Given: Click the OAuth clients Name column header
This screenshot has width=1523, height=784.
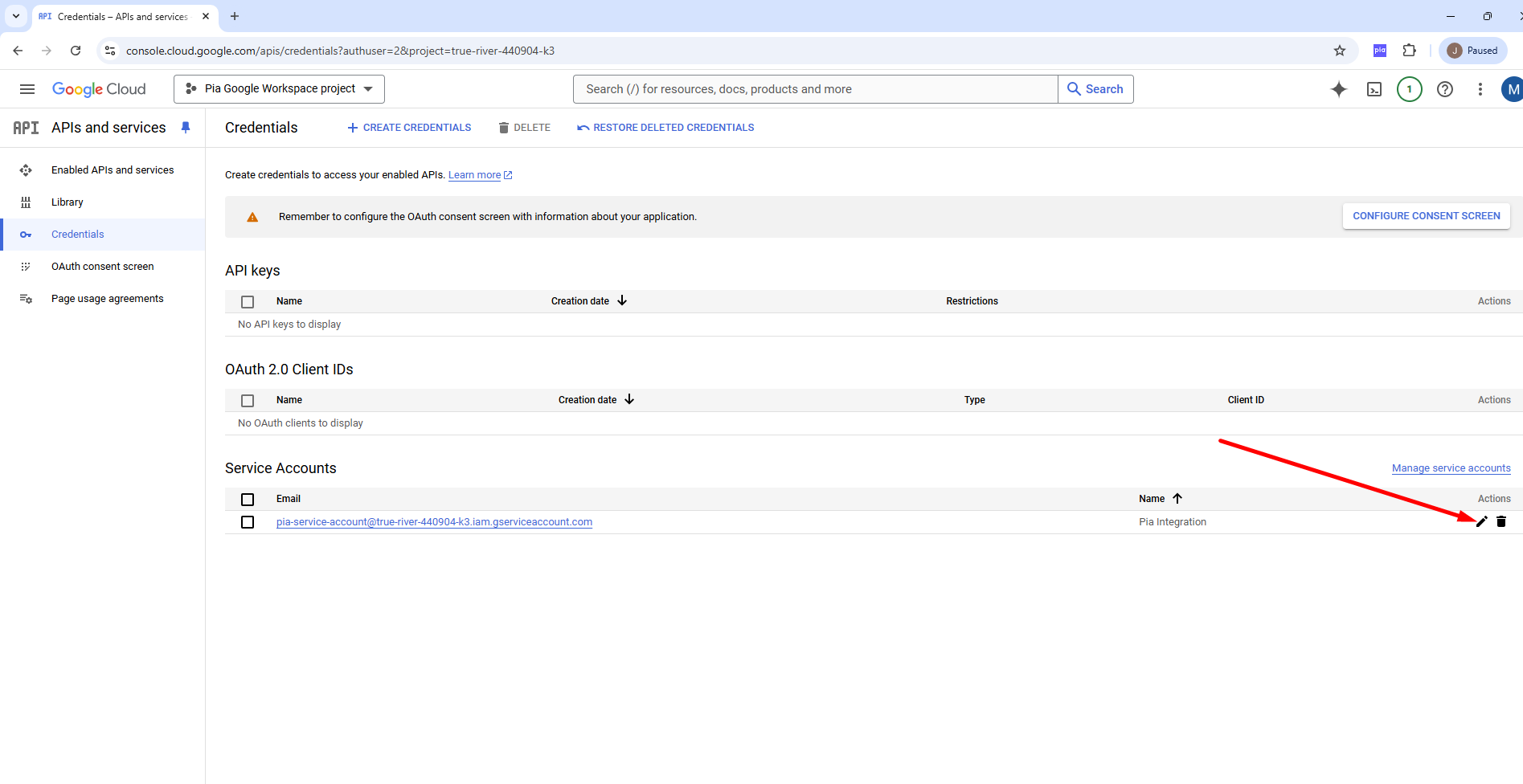Looking at the screenshot, I should pos(289,400).
